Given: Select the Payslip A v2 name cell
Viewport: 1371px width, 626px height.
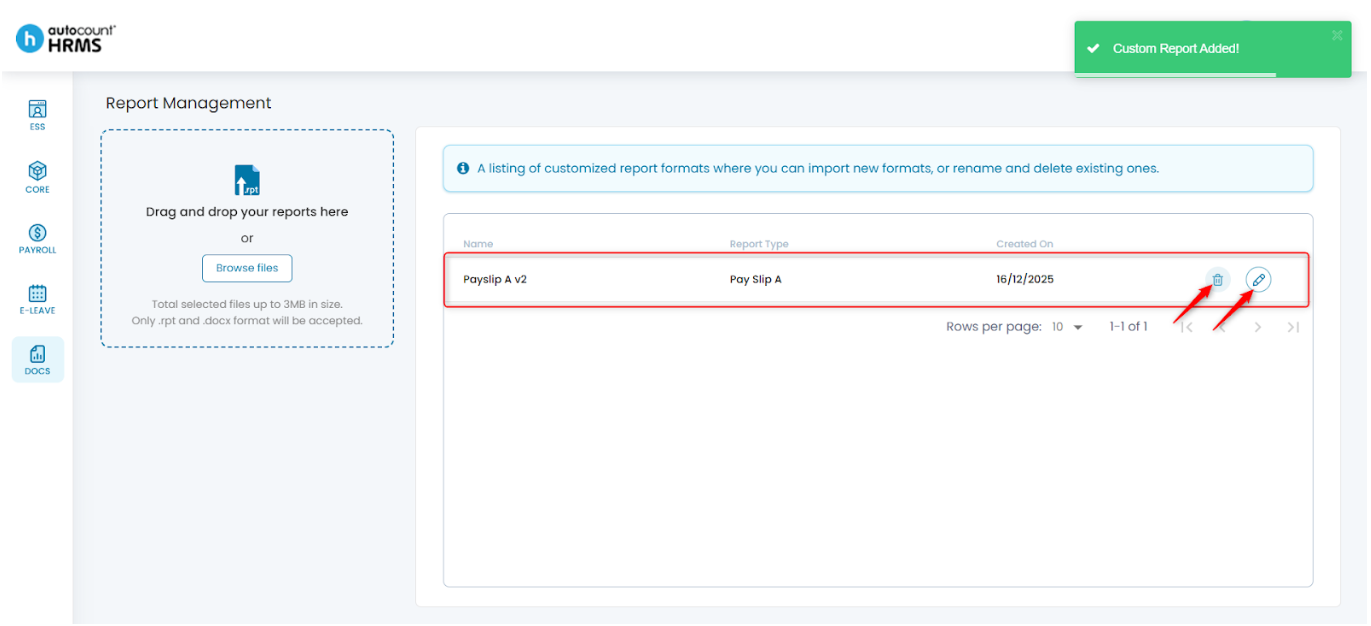Looking at the screenshot, I should click(x=495, y=279).
